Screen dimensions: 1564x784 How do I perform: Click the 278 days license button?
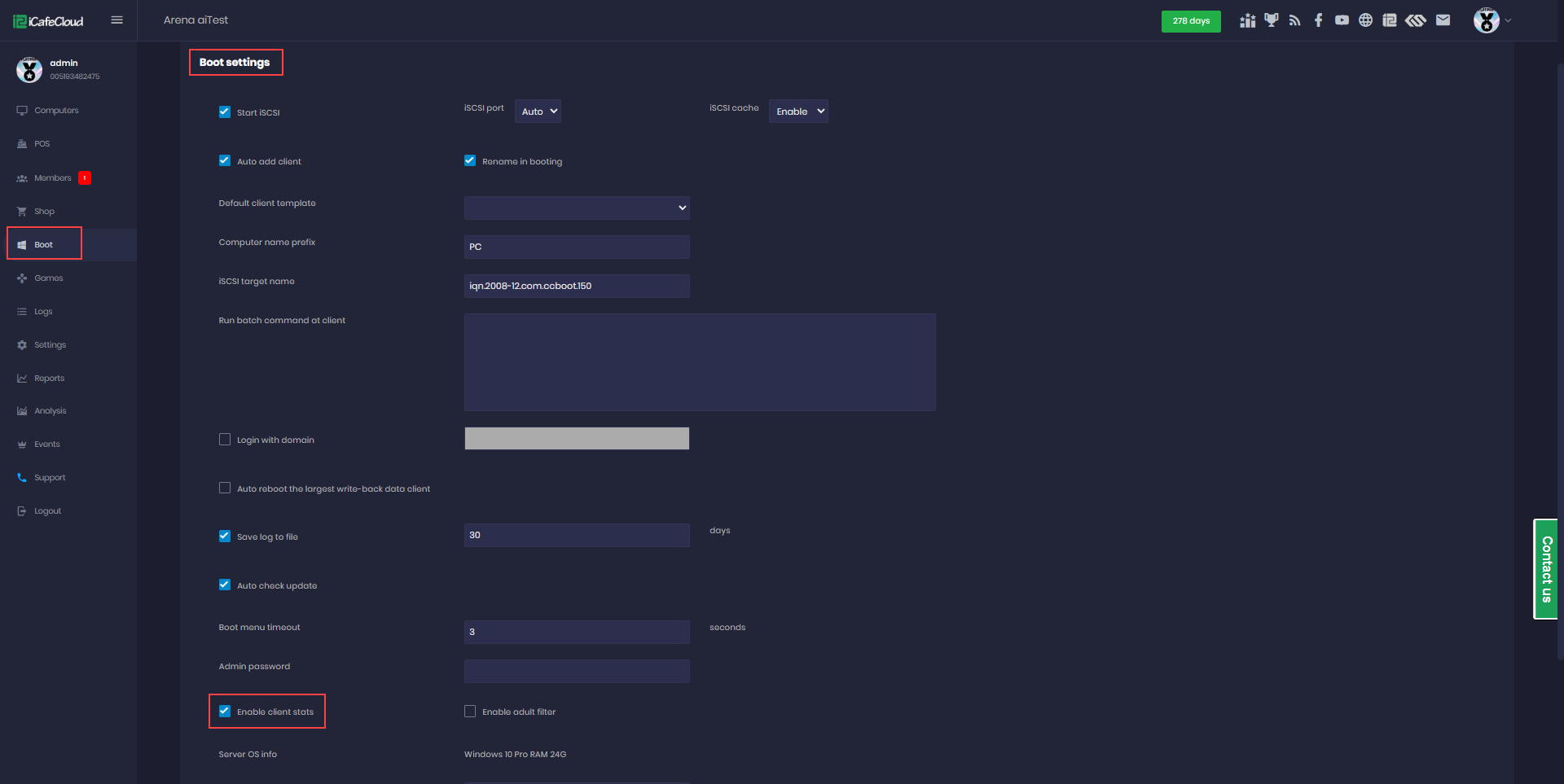pos(1191,21)
